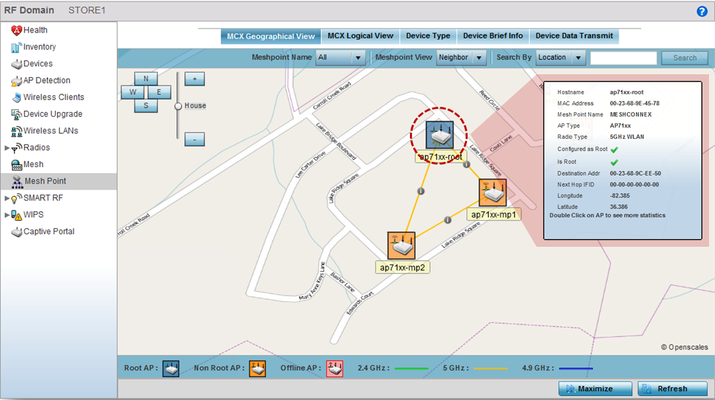Switch to MCX Logical View tab
Screen dimensions: 715x400
click(360, 36)
